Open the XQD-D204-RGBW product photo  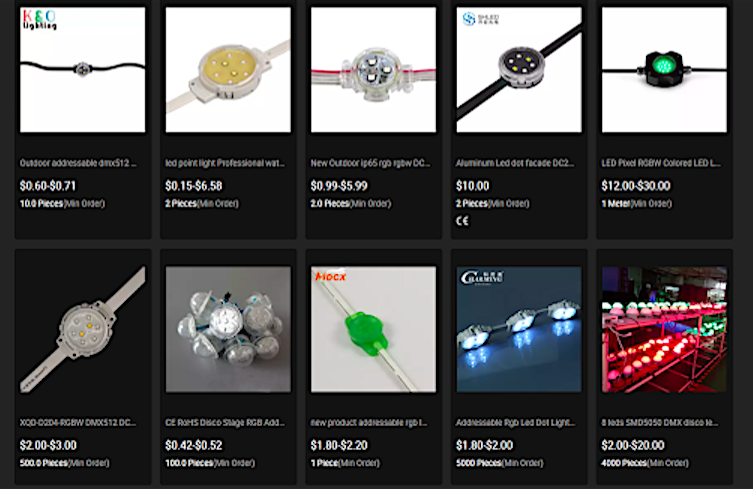(x=83, y=330)
